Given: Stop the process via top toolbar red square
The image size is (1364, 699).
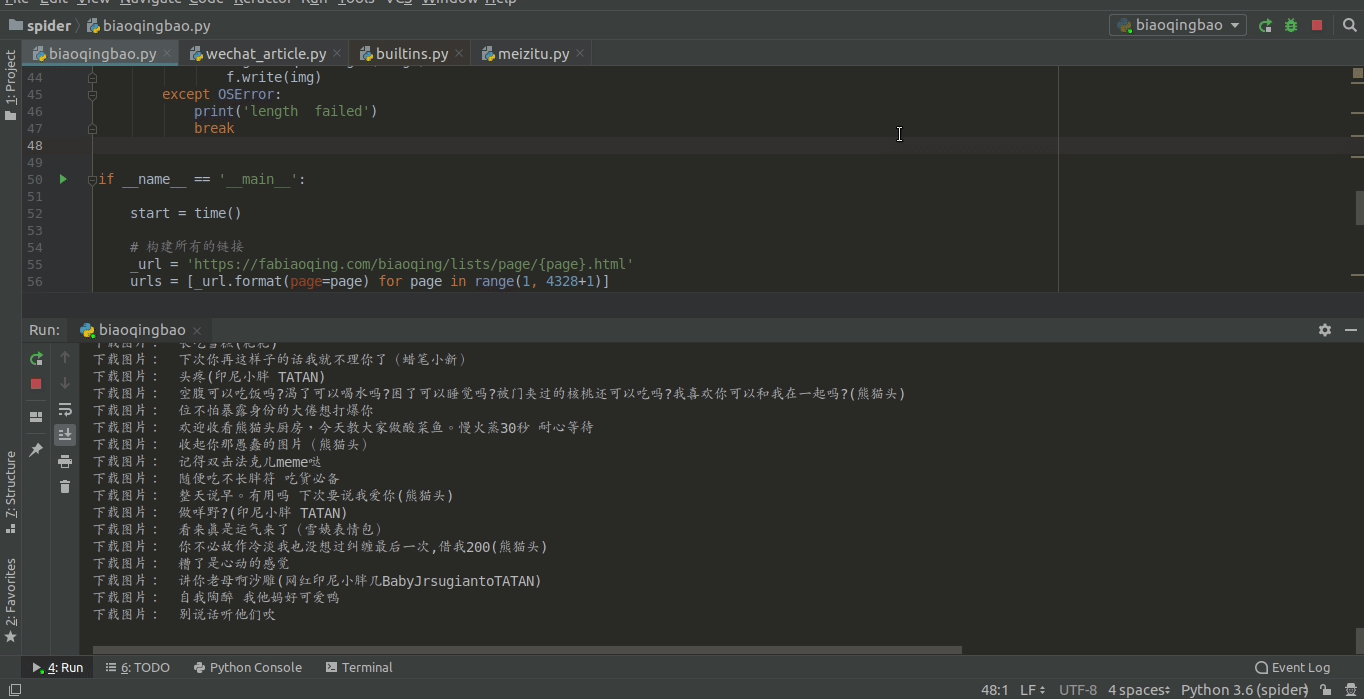Looking at the screenshot, I should [x=1317, y=25].
